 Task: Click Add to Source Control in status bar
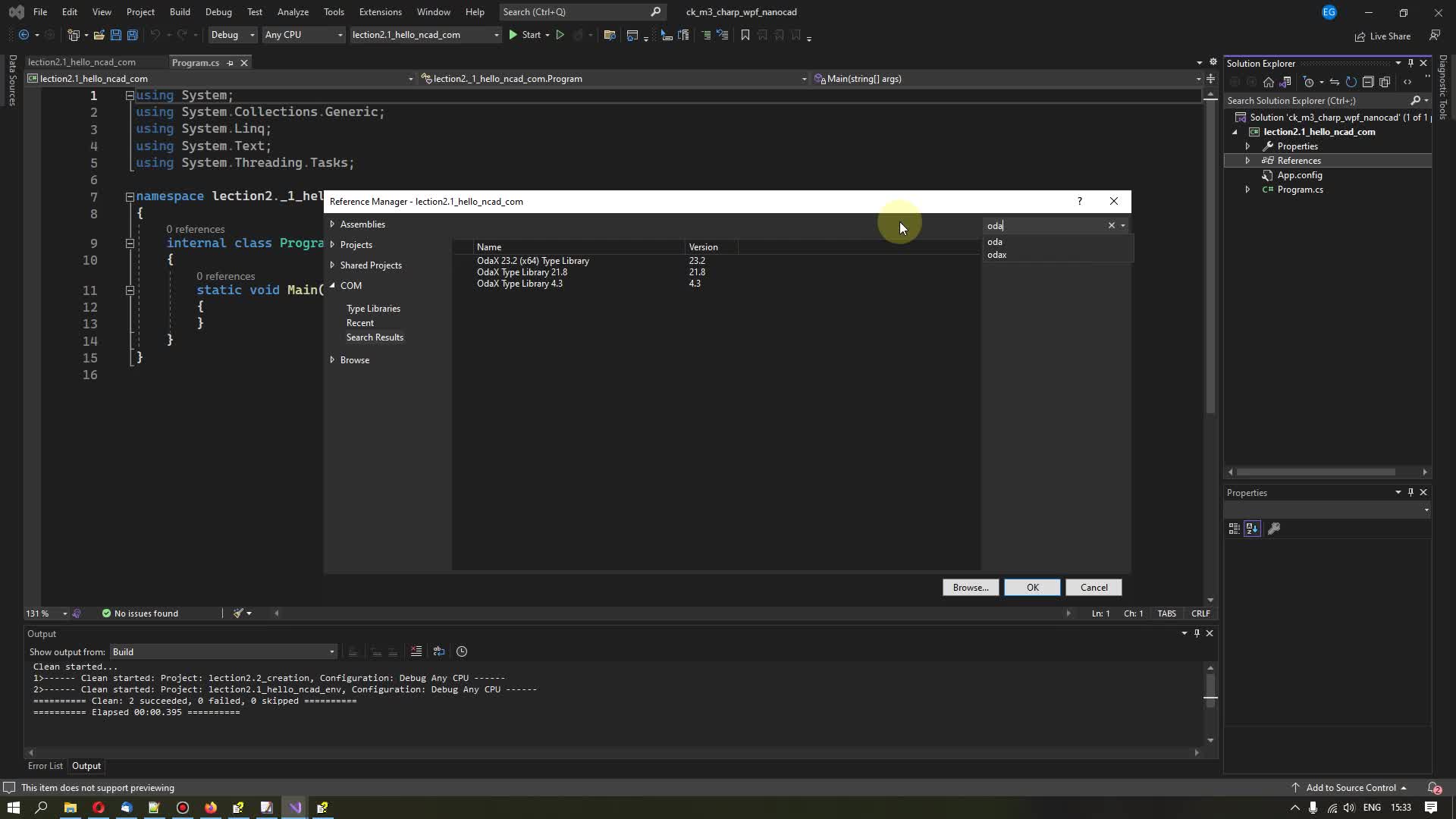click(x=1349, y=788)
